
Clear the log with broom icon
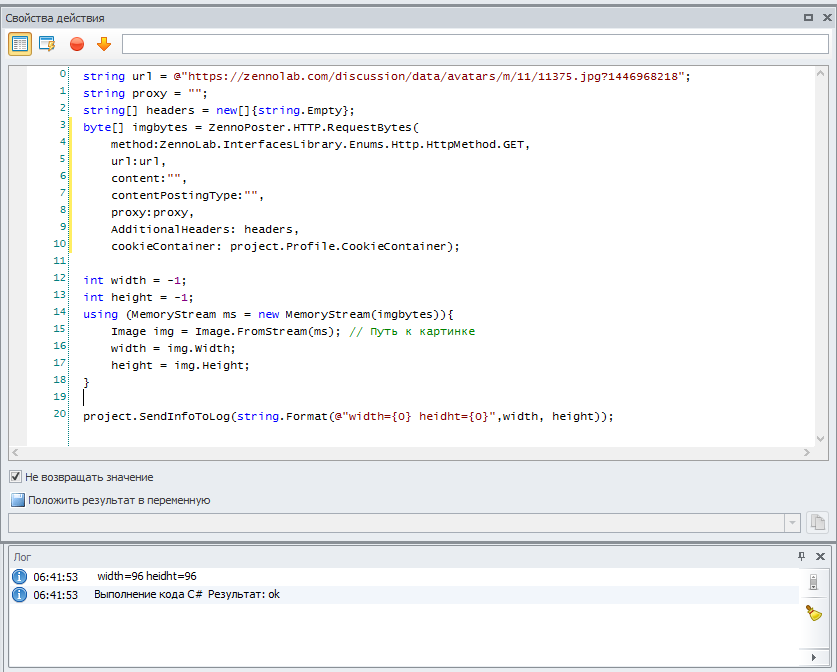pyautogui.click(x=814, y=612)
